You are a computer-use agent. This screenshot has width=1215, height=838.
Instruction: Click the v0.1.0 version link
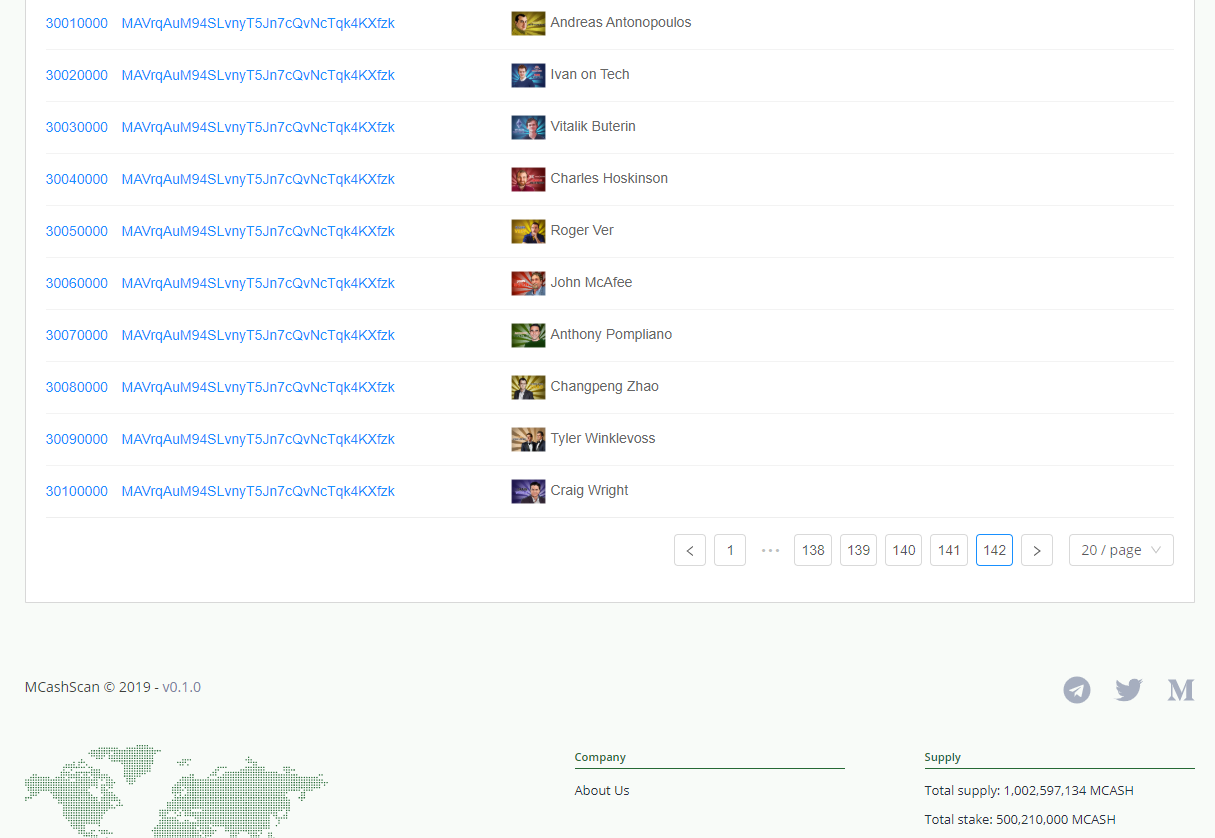click(182, 687)
